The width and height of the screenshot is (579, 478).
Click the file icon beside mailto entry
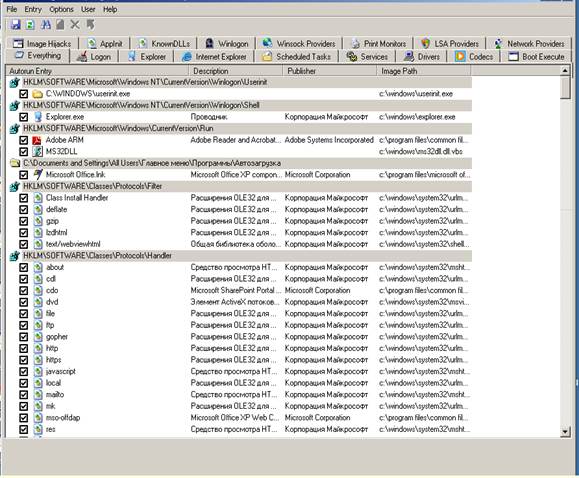coord(38,395)
